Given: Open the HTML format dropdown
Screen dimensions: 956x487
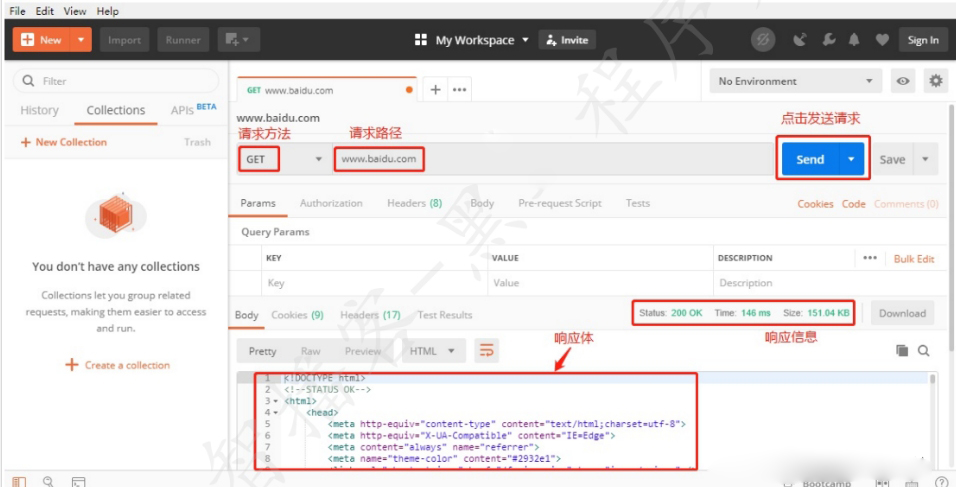Looking at the screenshot, I should [433, 351].
